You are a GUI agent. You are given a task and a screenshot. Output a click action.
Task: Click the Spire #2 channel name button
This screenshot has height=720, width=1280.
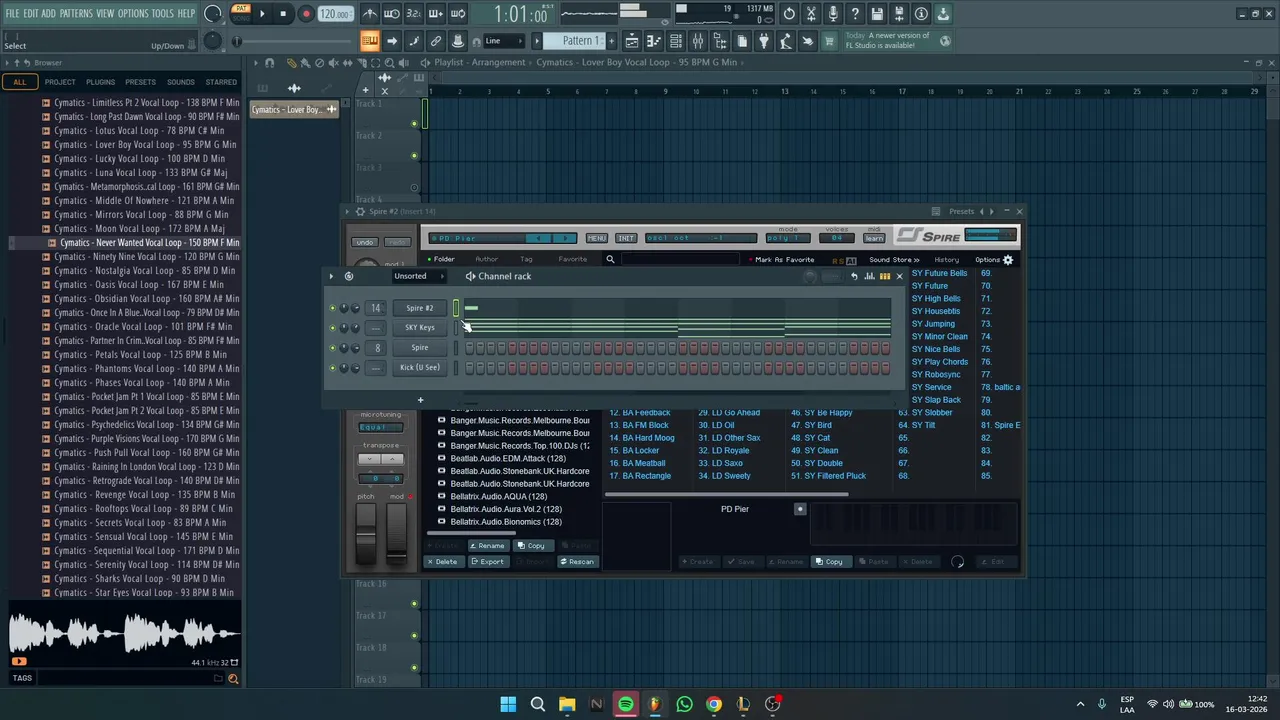(x=420, y=308)
